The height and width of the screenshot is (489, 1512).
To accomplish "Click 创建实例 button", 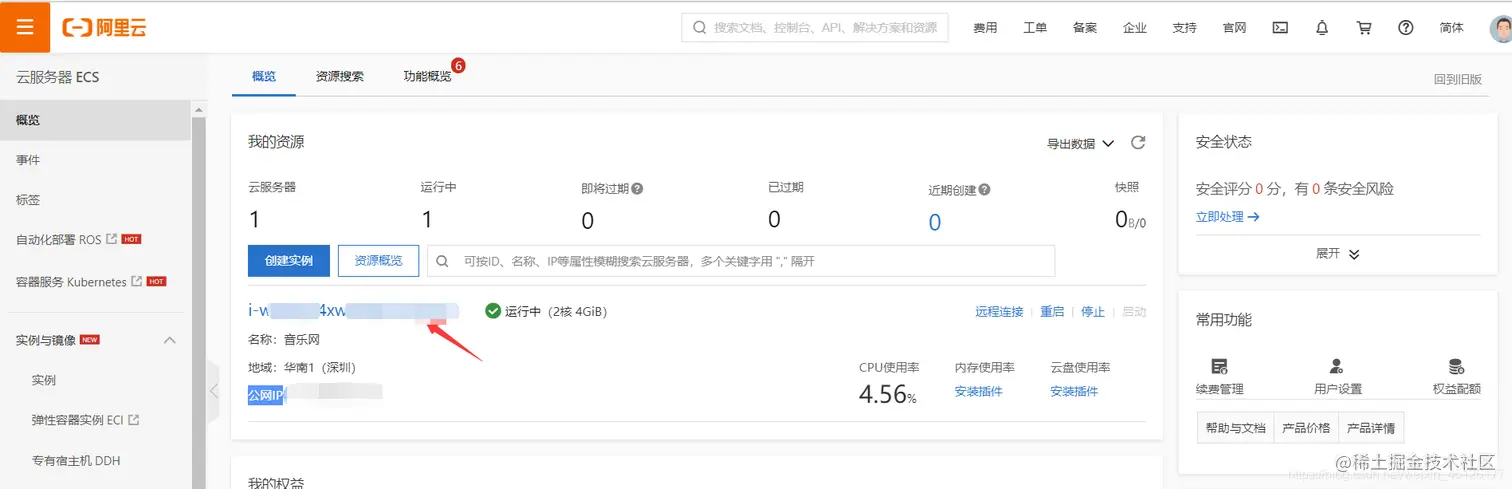I will 289,261.
